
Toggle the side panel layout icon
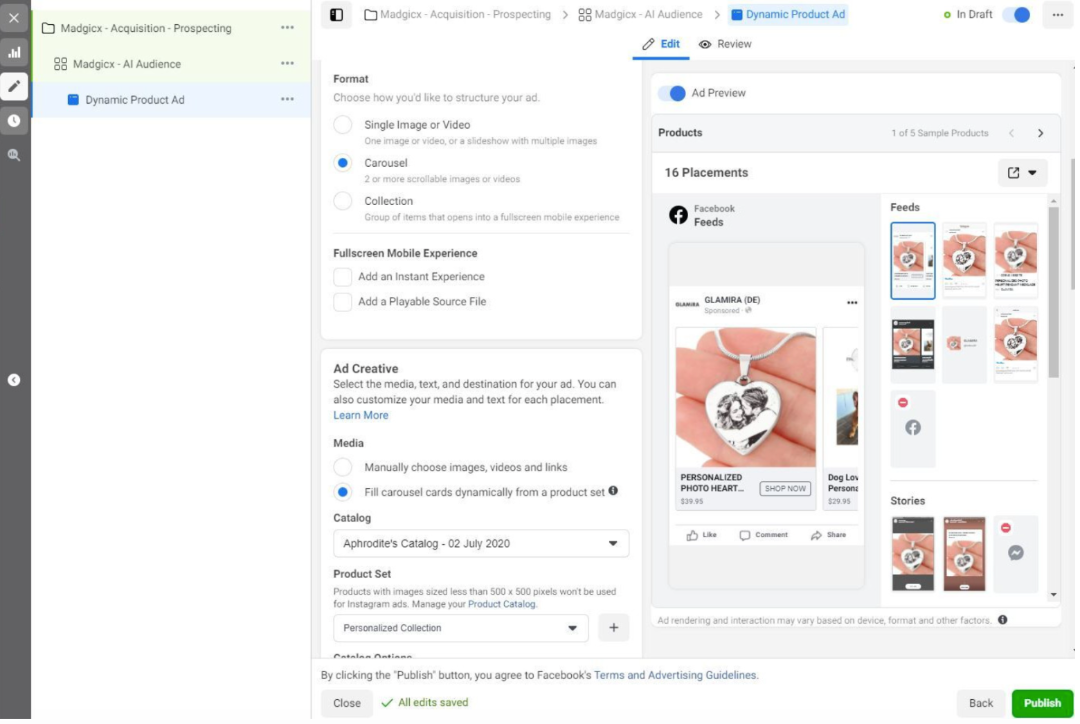coord(336,15)
